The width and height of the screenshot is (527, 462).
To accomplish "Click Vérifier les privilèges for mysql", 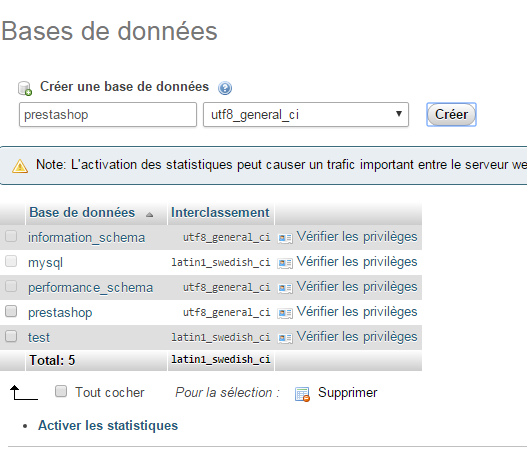I will tap(357, 262).
